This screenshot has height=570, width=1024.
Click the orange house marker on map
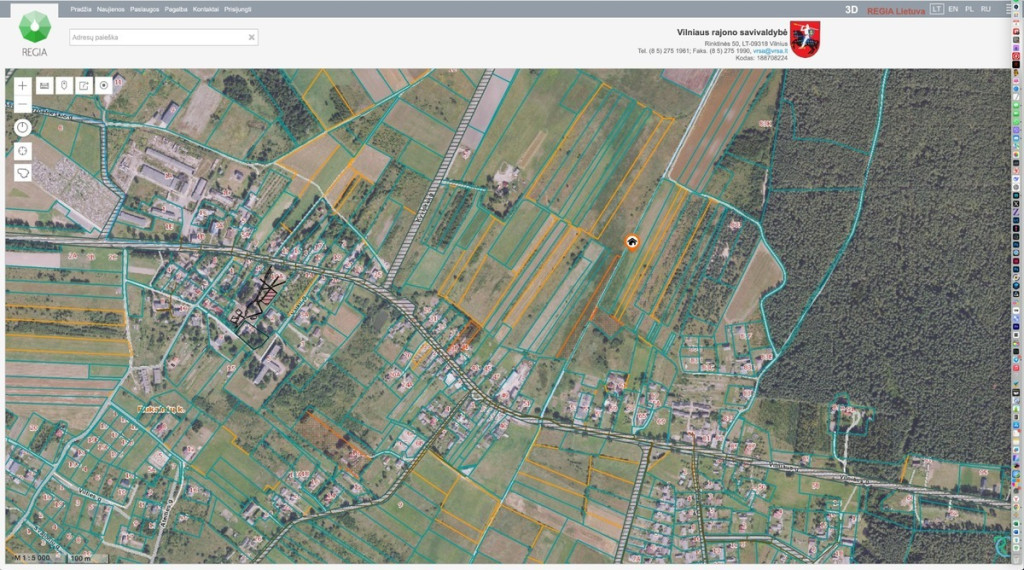[x=632, y=243]
